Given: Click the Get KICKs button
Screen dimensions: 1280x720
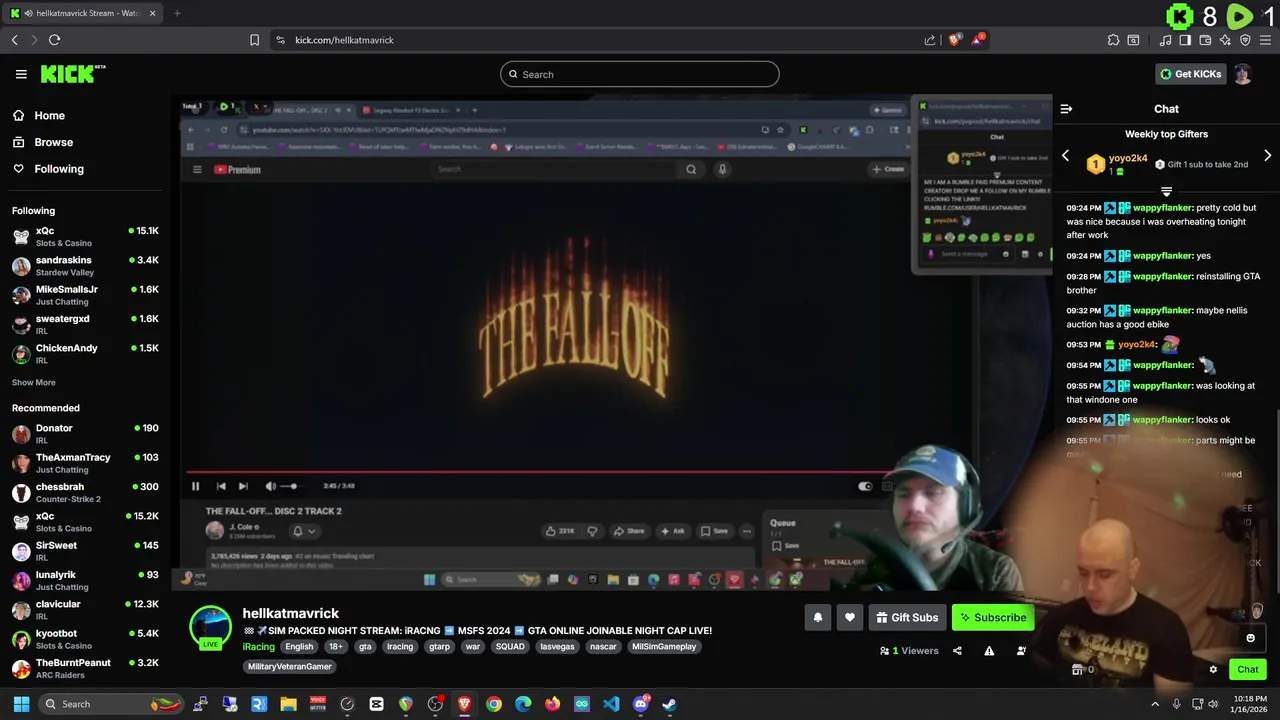Looking at the screenshot, I should (x=1189, y=74).
